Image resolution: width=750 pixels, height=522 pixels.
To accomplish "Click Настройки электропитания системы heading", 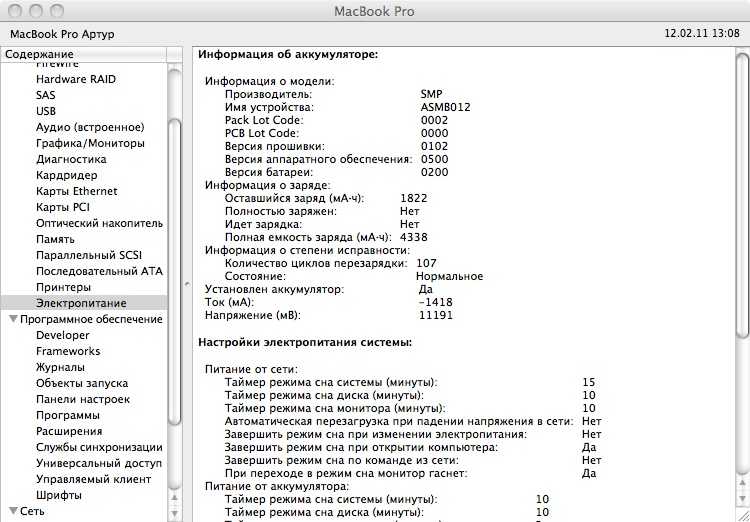I will (x=305, y=343).
